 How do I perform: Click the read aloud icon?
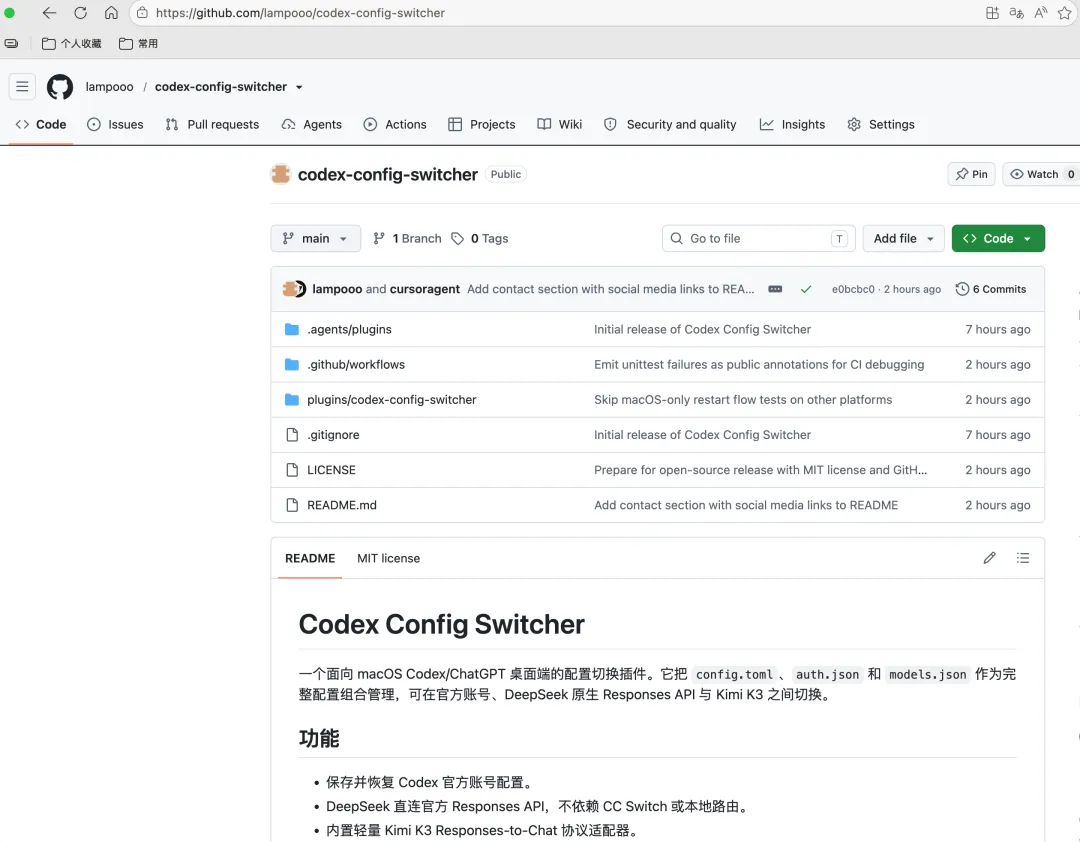pos(1041,12)
